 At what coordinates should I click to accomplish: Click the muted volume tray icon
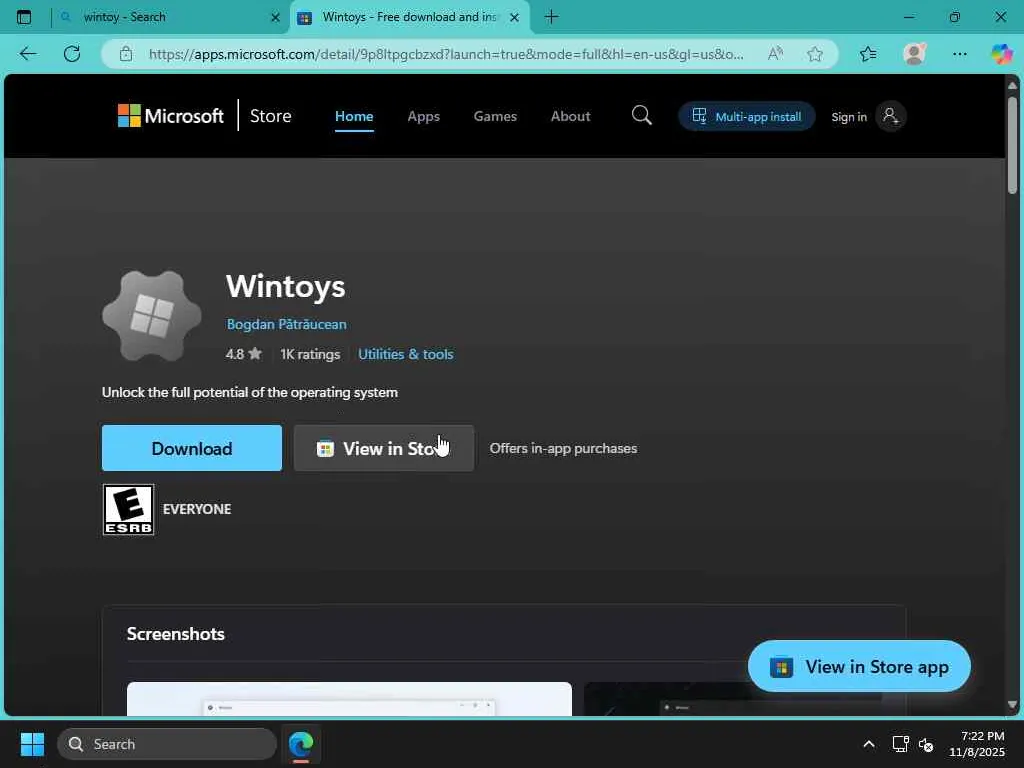click(x=926, y=744)
